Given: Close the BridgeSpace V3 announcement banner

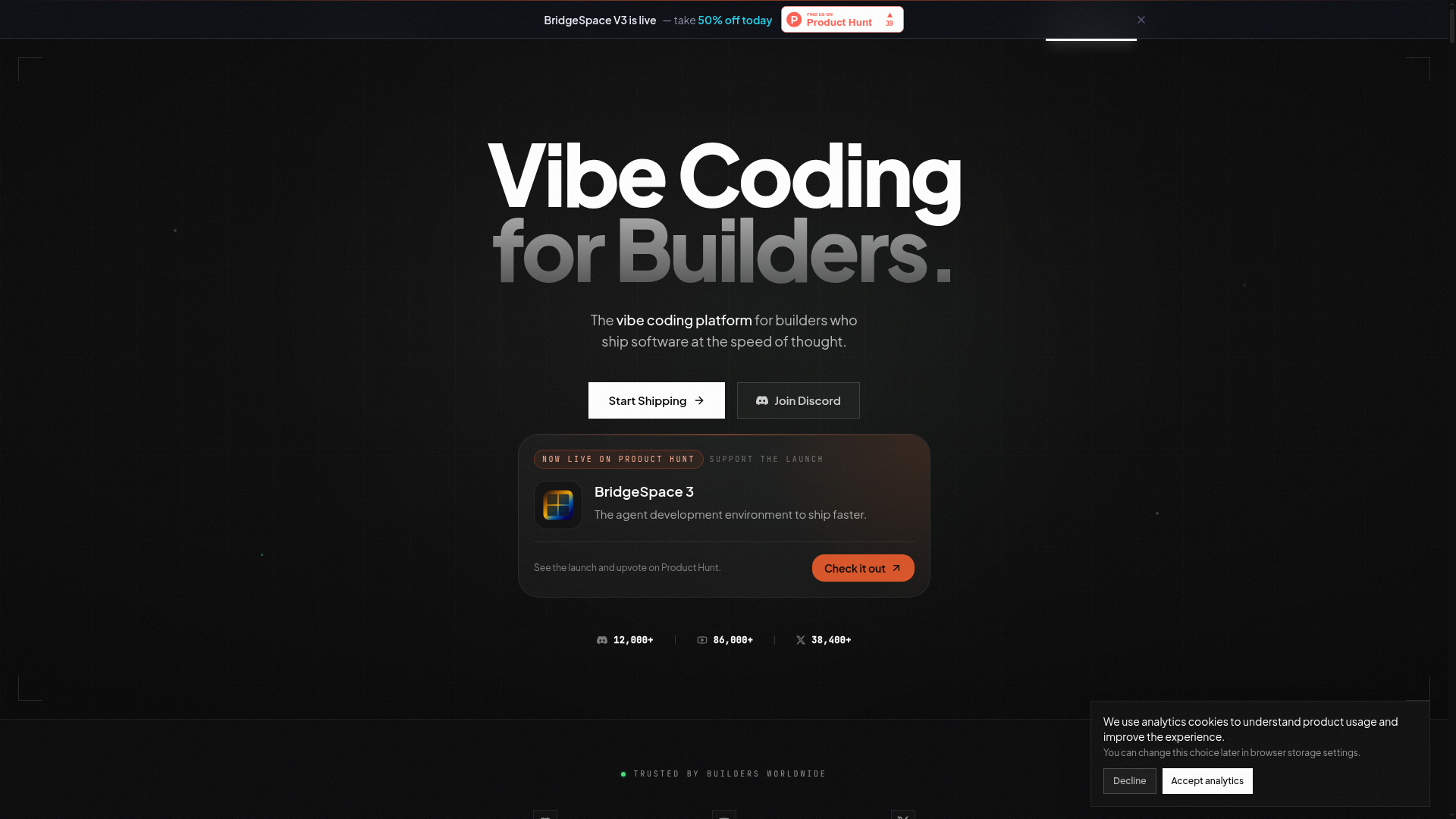Looking at the screenshot, I should coord(1141,20).
